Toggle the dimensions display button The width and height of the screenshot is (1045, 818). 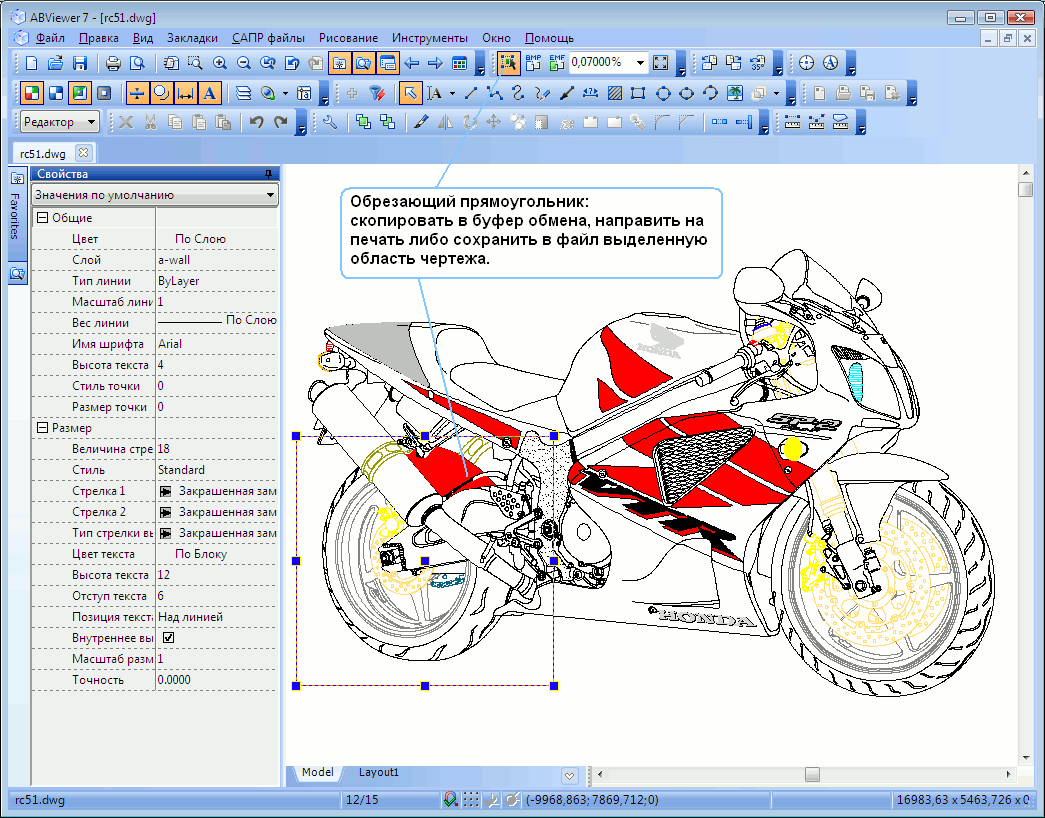[x=185, y=93]
